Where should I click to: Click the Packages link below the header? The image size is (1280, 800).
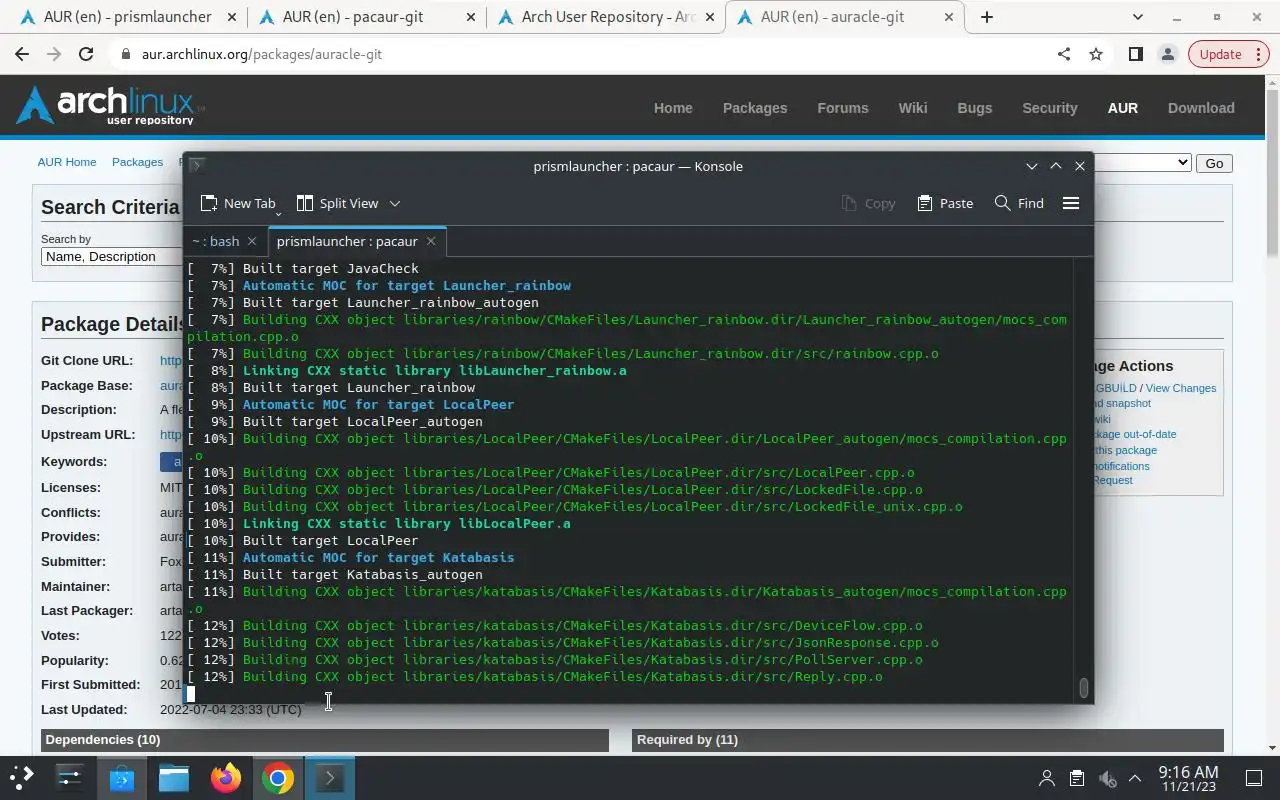coord(137,162)
